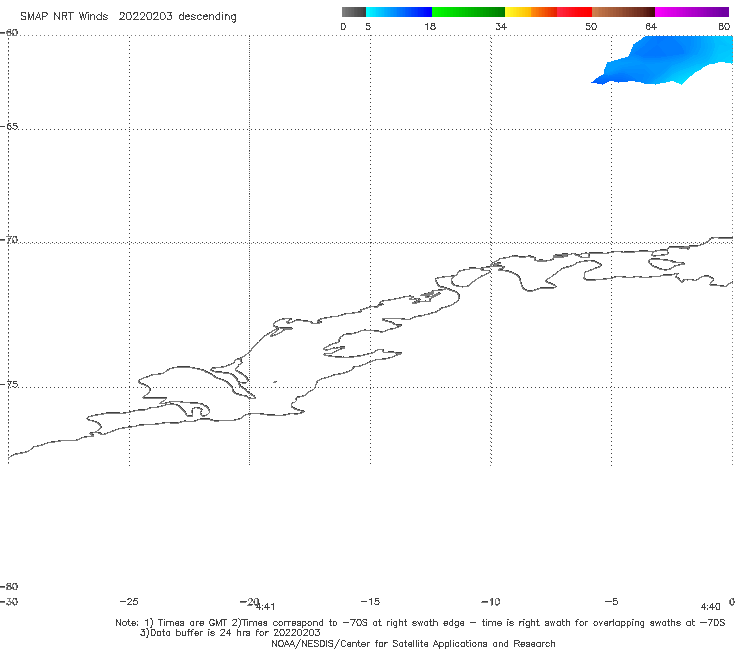Pick the magenta-purple segment of the color bar
This screenshot has height=650, width=740.
tap(692, 12)
